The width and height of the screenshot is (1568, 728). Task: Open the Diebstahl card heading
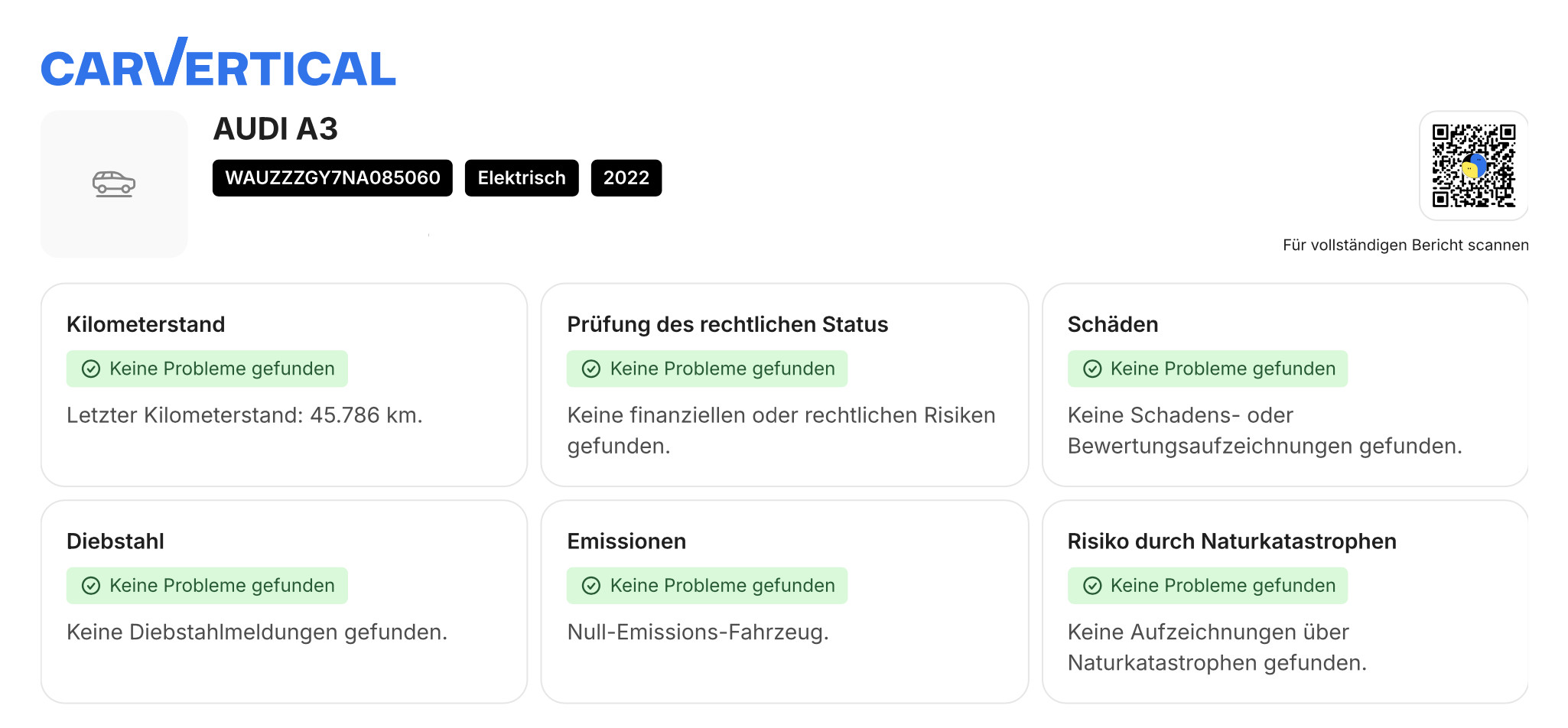coord(115,541)
